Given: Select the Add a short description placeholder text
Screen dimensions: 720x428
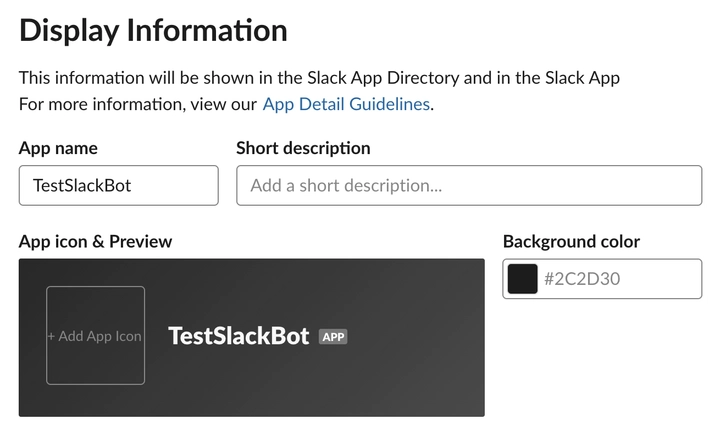Looking at the screenshot, I should tap(346, 186).
